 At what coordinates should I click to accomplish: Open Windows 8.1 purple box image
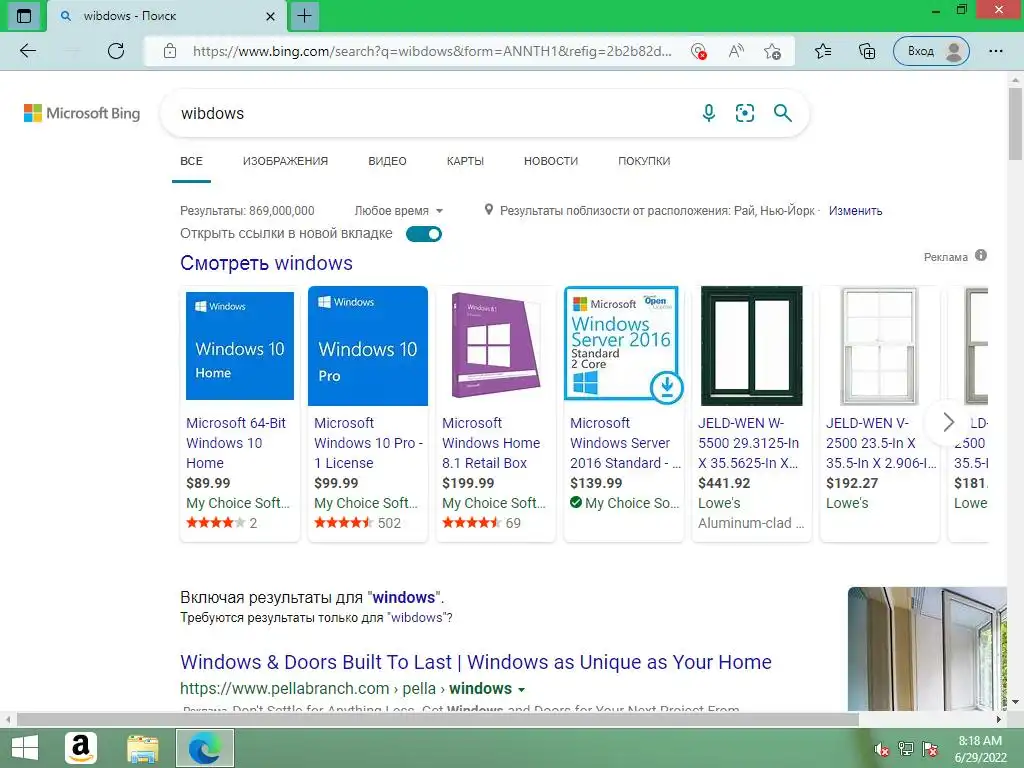coord(496,345)
